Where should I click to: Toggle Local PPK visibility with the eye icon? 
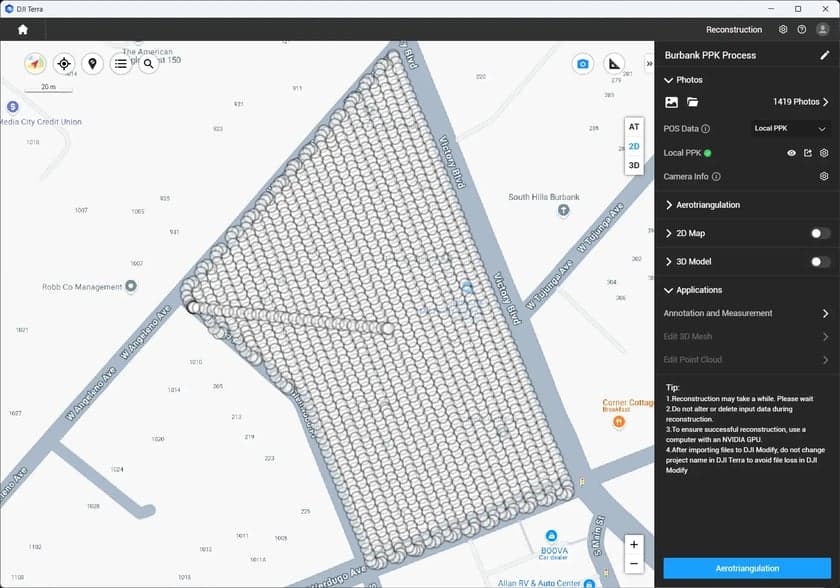point(793,152)
